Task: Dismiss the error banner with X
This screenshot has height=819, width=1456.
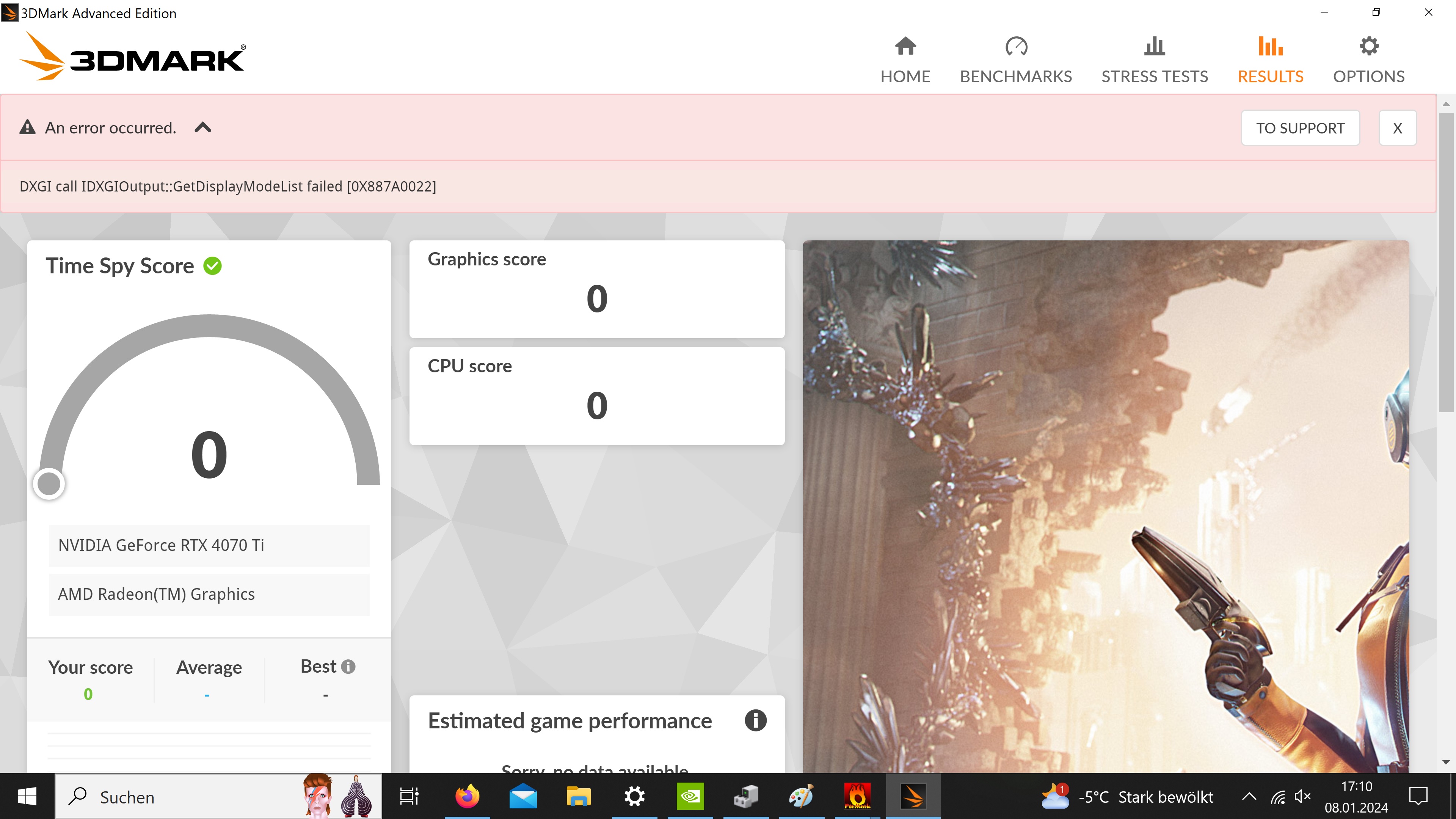Action: [x=1397, y=128]
